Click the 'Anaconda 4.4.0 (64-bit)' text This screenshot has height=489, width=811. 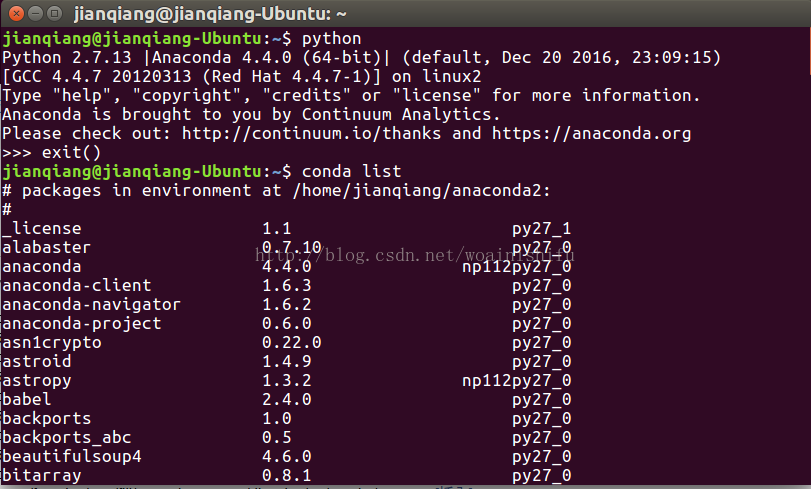coord(266,57)
